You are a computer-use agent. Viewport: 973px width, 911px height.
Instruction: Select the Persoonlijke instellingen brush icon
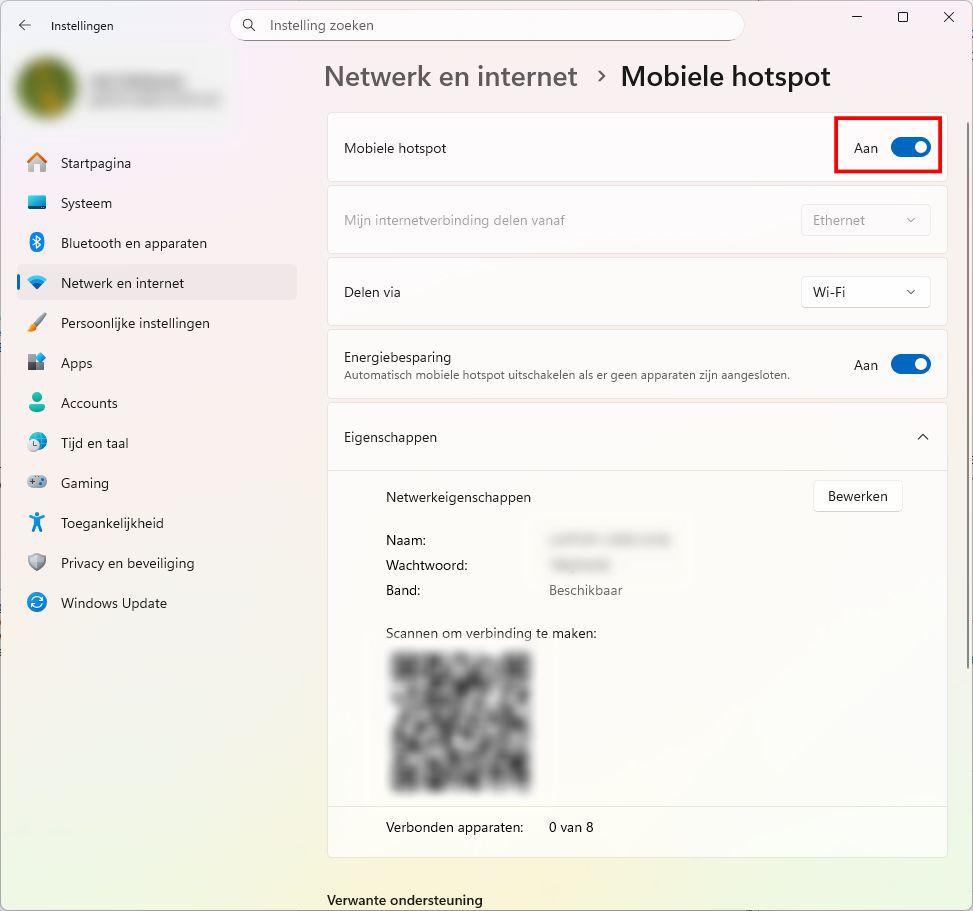37,323
